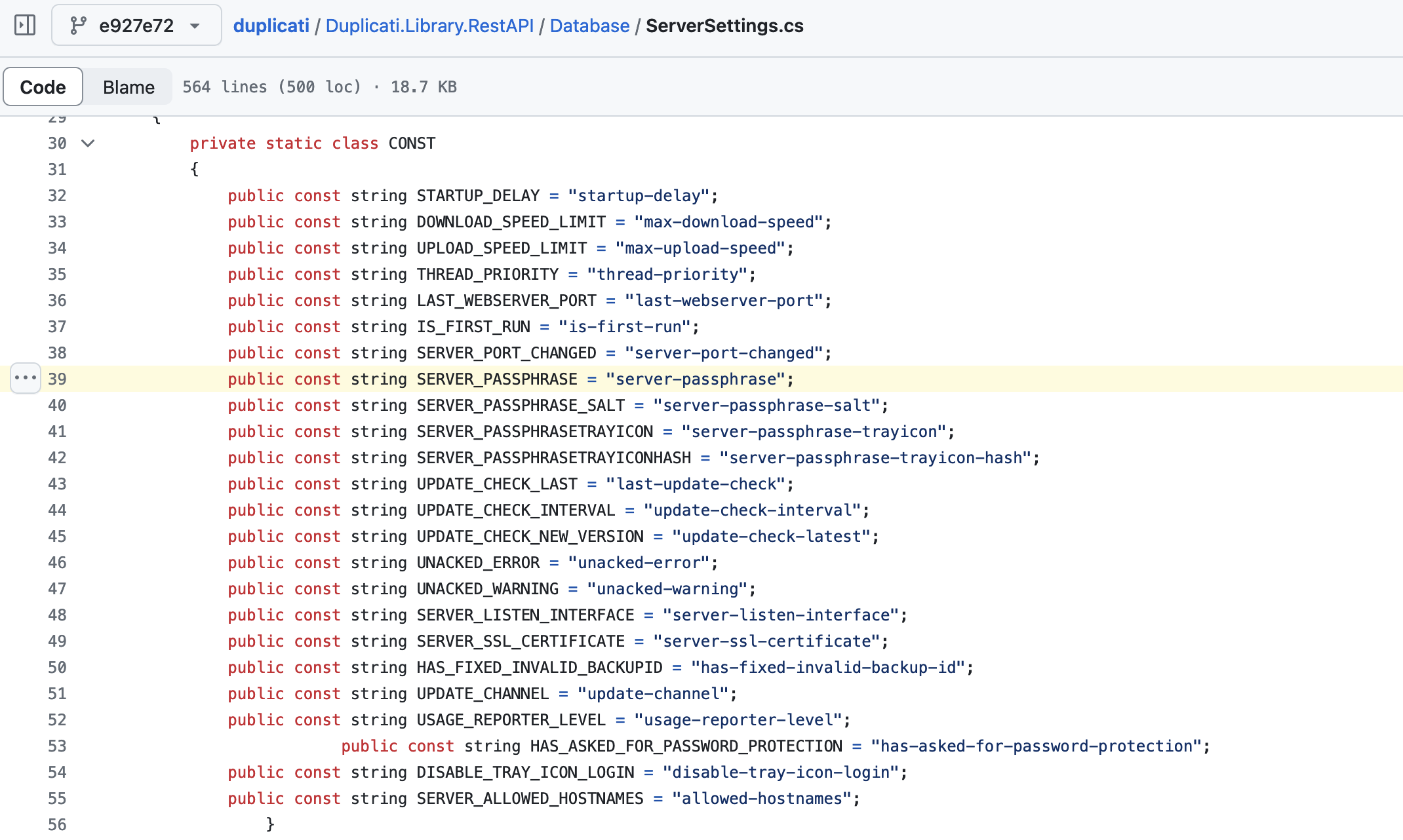1403x840 pixels.
Task: Click the IS_FIRST_RUN identifier
Action: 473,326
